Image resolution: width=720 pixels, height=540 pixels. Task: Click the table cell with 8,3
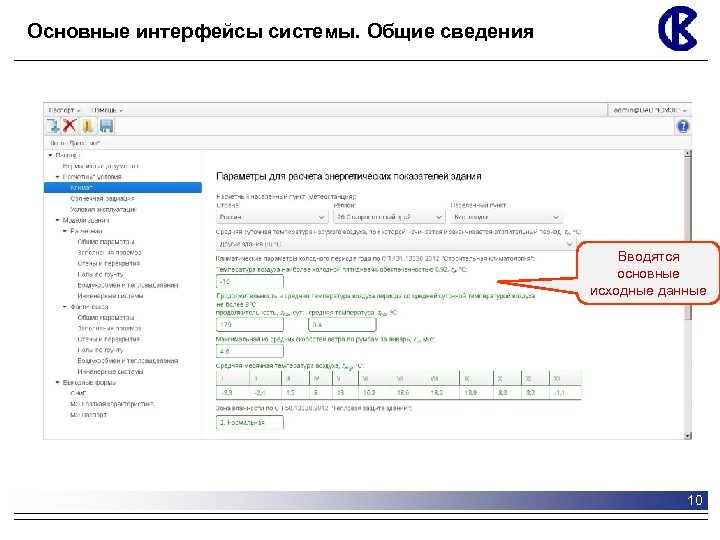[507, 393]
